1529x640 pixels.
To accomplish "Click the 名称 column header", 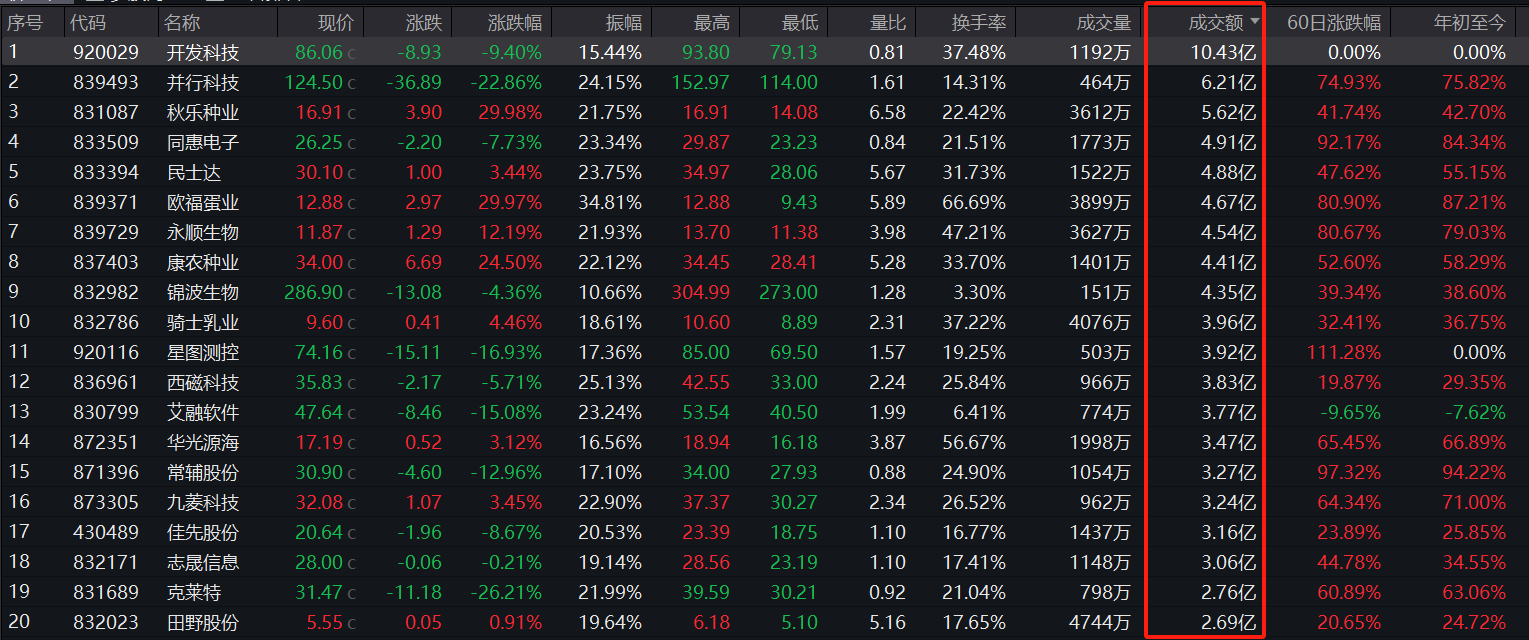I will tap(182, 22).
